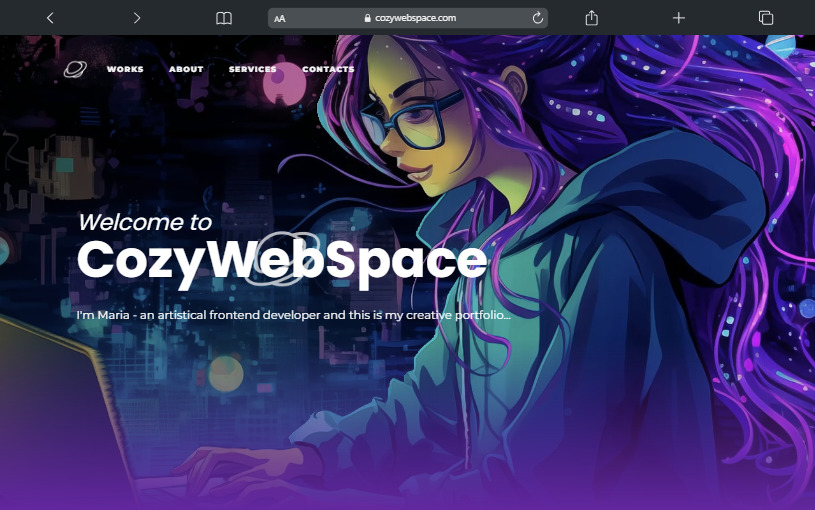The image size is (815, 510).
Task: Open a new tab with the plus icon
Action: click(x=679, y=18)
